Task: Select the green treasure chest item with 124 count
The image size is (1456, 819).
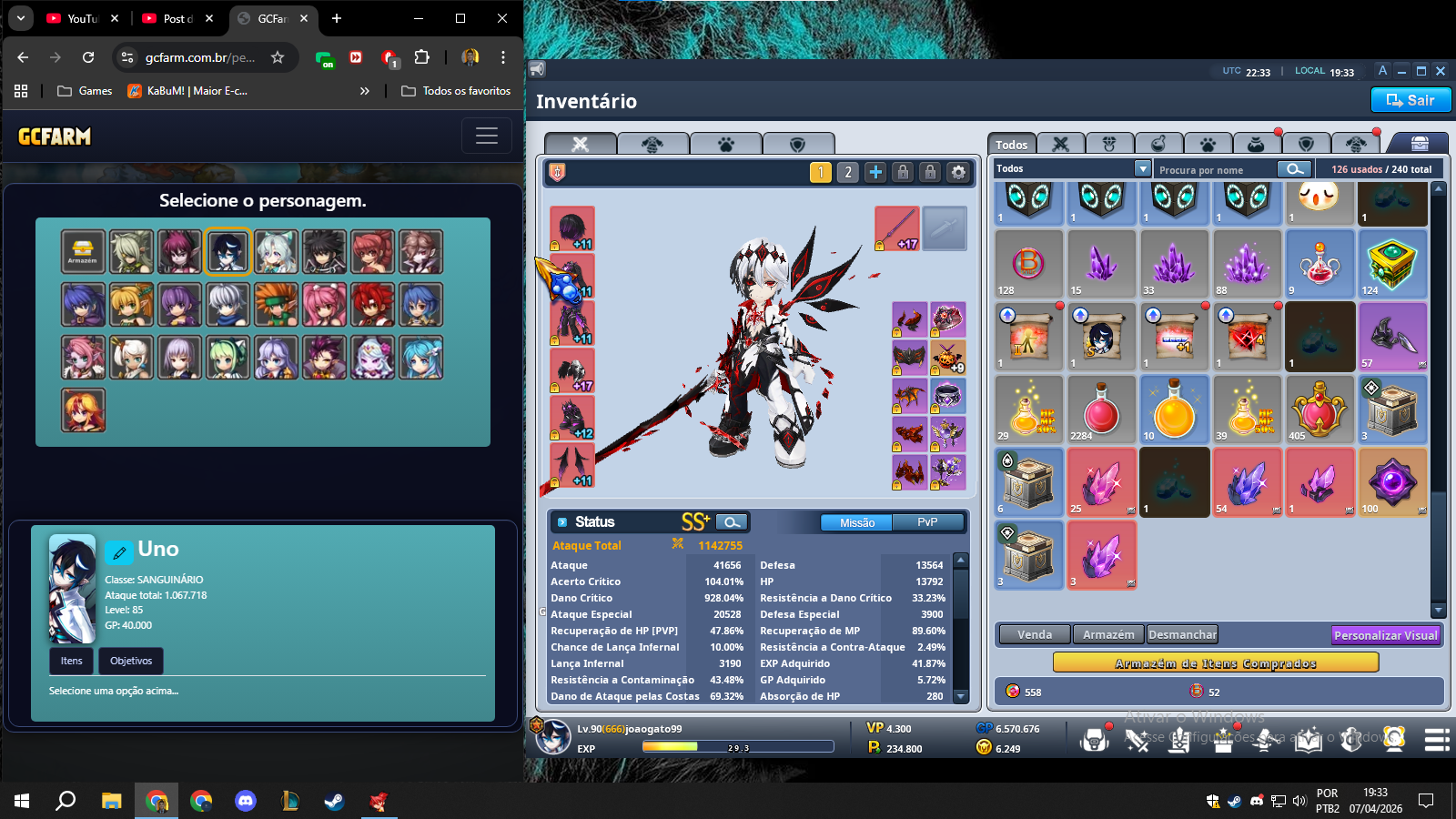Action: coord(1393,264)
